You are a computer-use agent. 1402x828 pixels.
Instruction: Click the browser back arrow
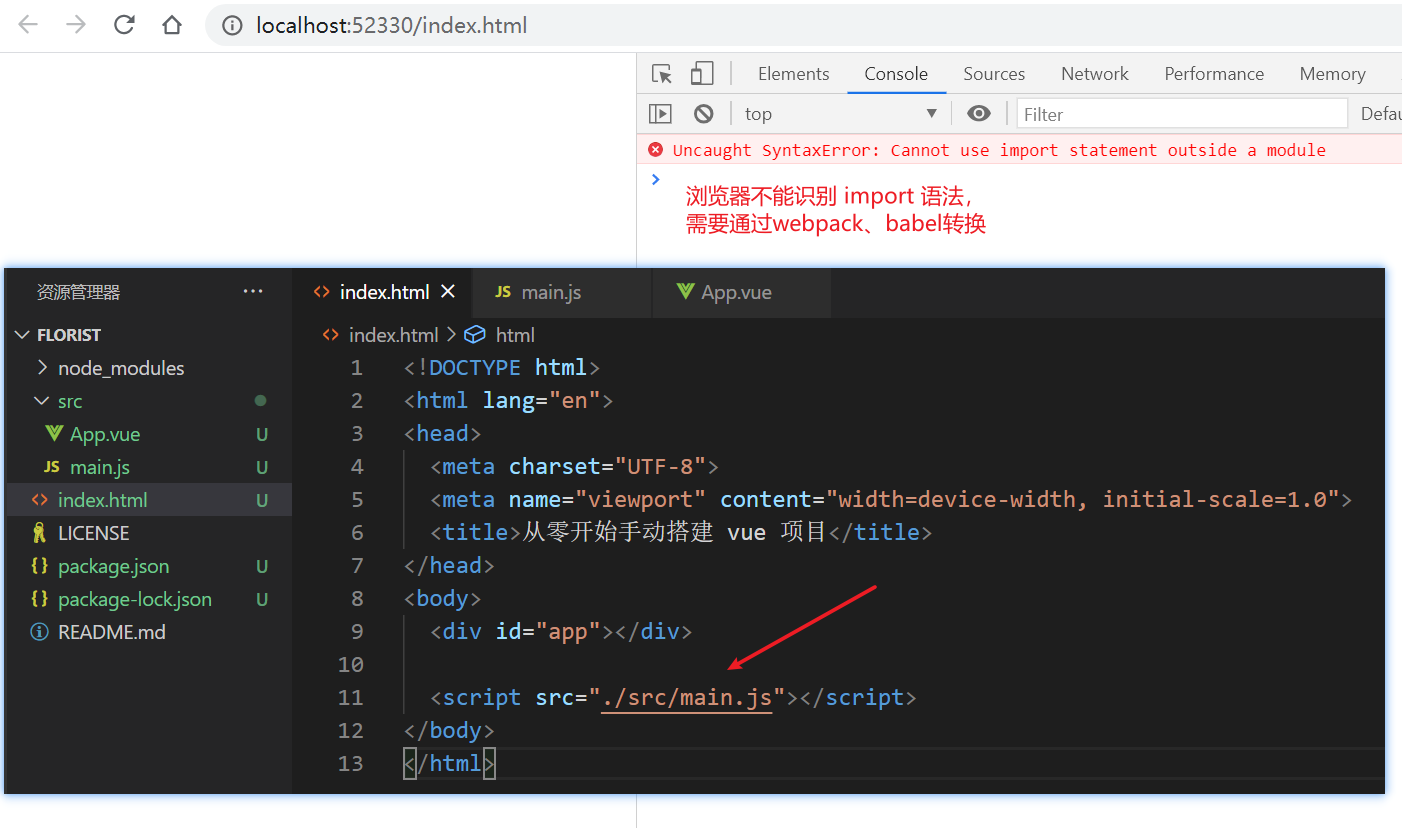click(28, 25)
